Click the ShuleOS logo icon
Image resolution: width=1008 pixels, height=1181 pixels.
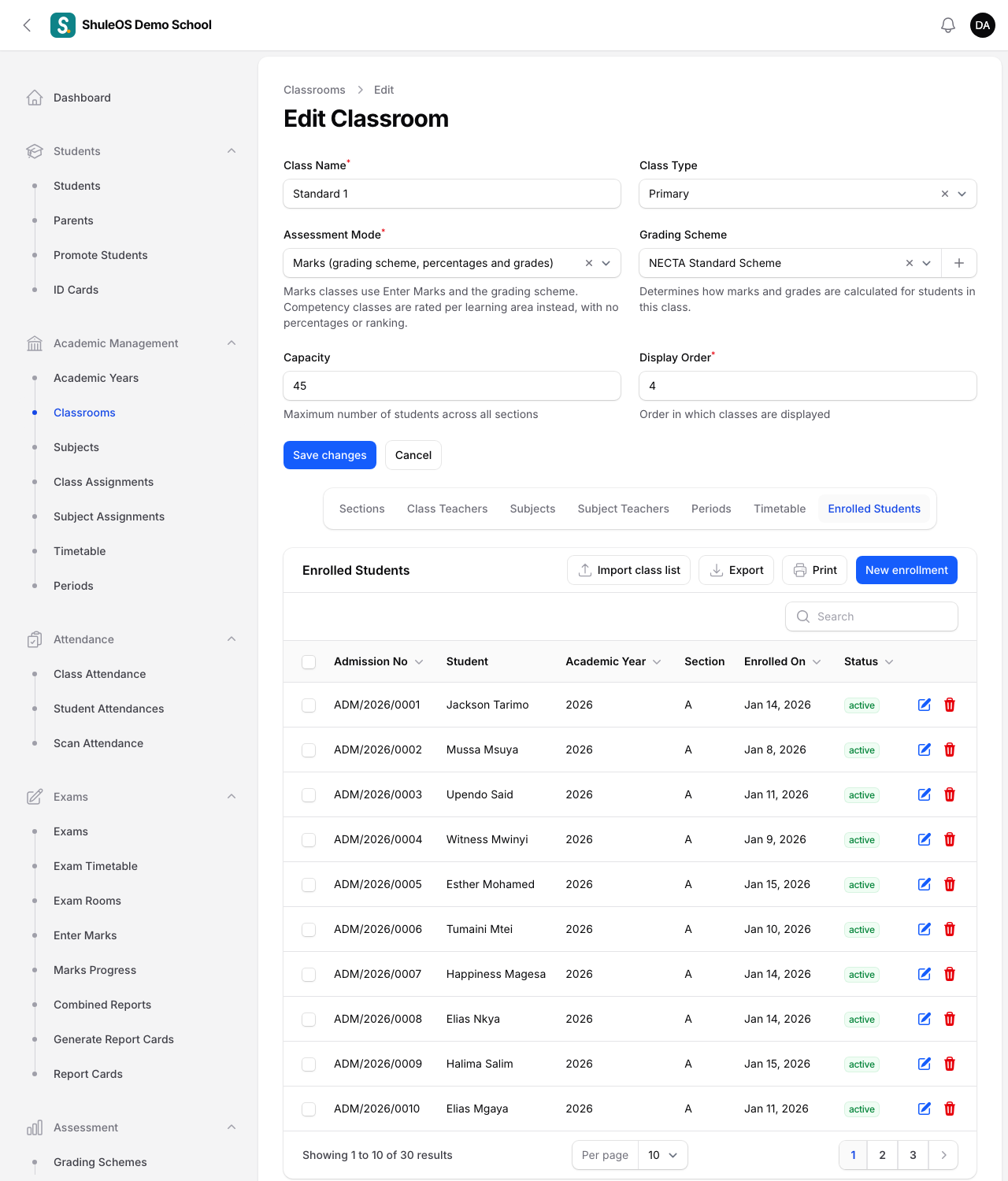coord(63,25)
